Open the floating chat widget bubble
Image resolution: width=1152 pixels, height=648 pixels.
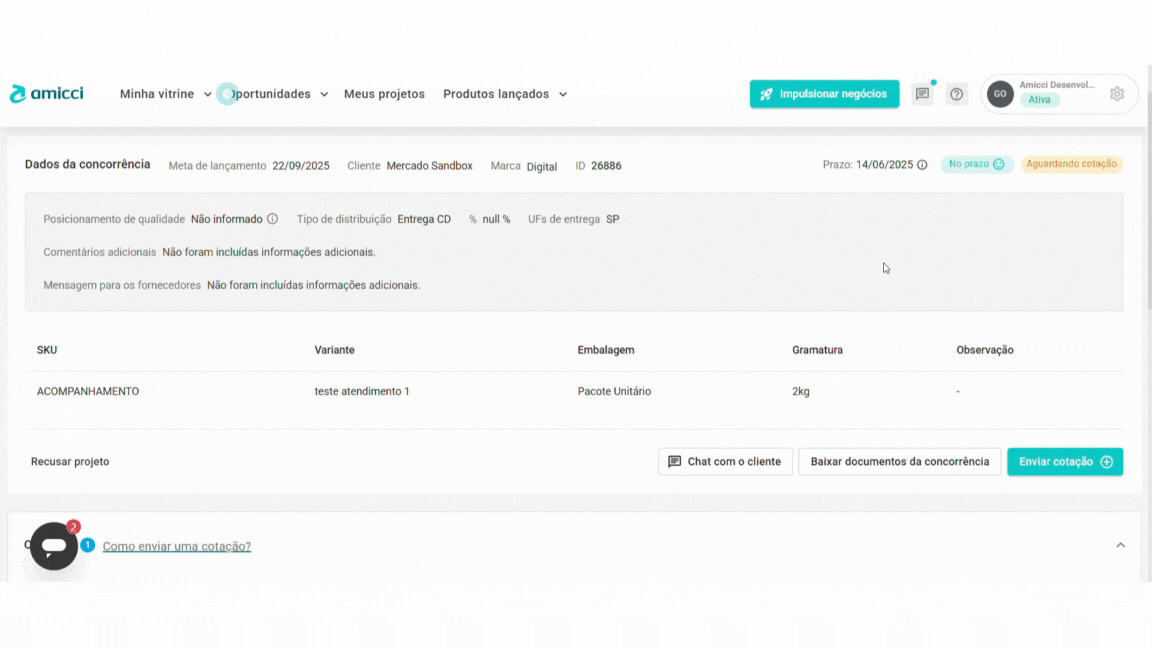(53, 546)
